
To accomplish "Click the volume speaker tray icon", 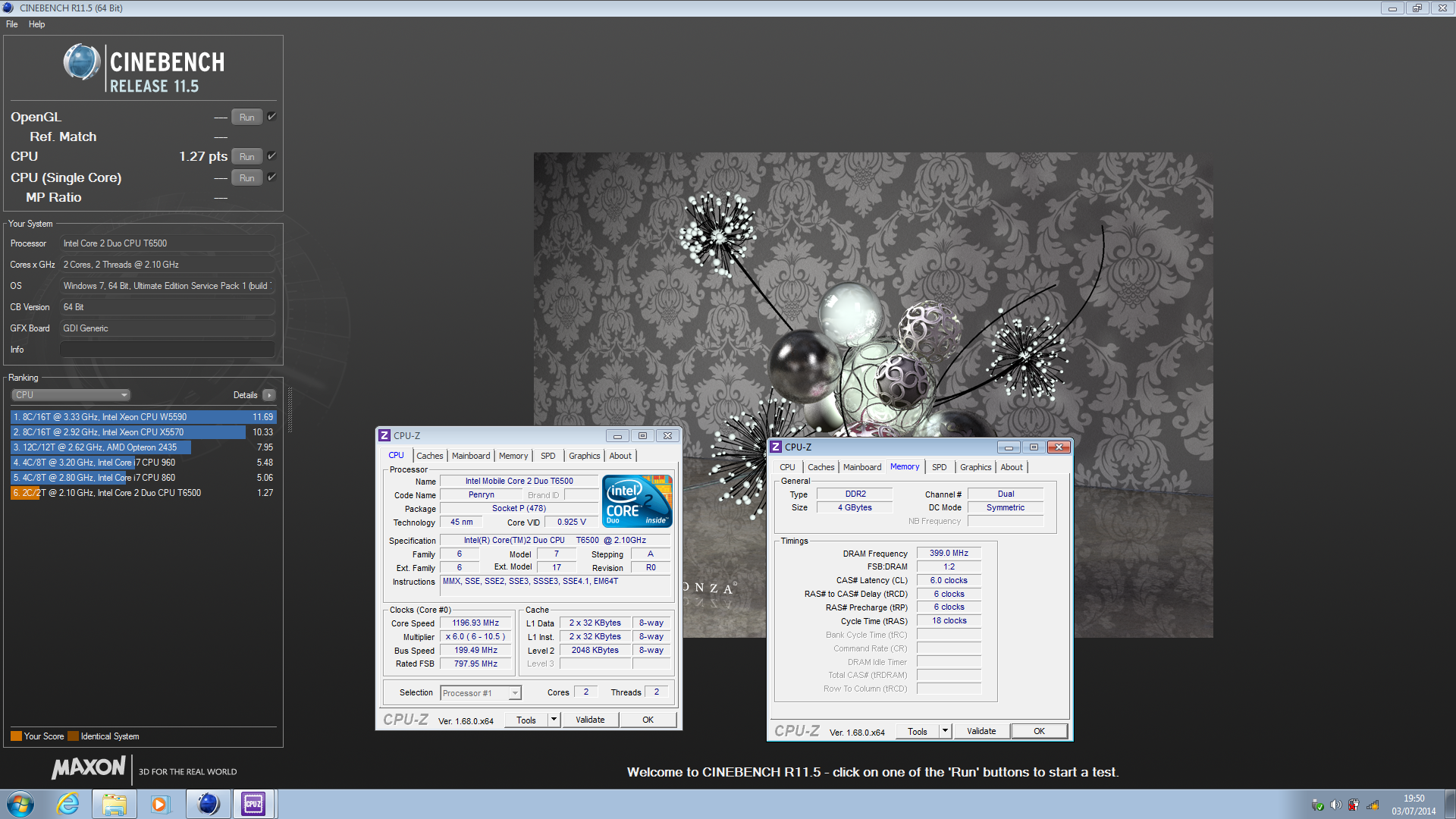I will (x=1335, y=805).
